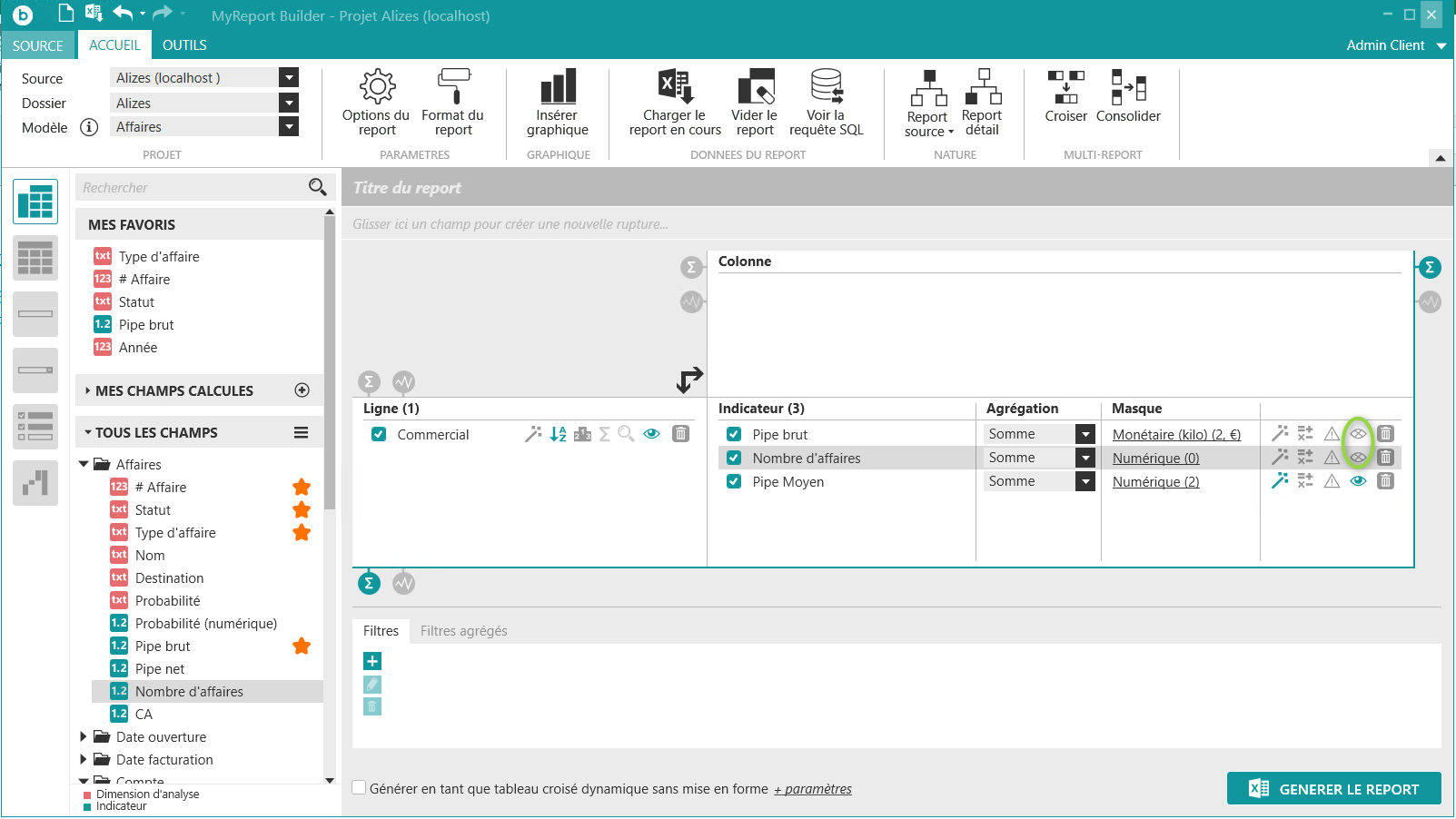Open the Monétaire (kilo) mask link
The width and height of the screenshot is (1456, 819).
click(1176, 435)
